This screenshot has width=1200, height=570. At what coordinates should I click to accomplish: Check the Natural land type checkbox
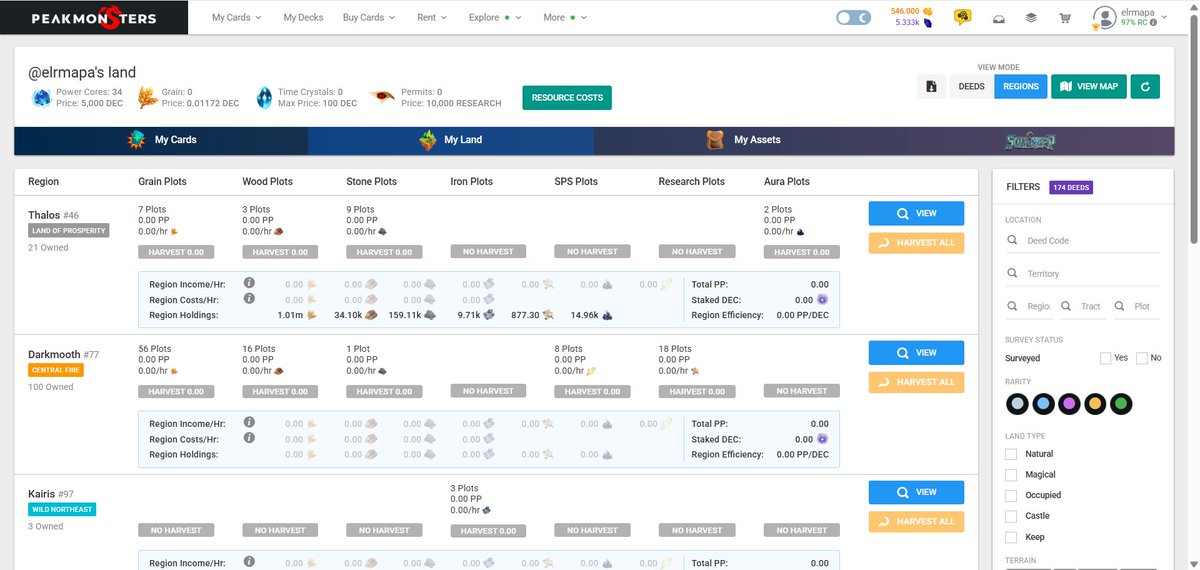pyautogui.click(x=1011, y=454)
